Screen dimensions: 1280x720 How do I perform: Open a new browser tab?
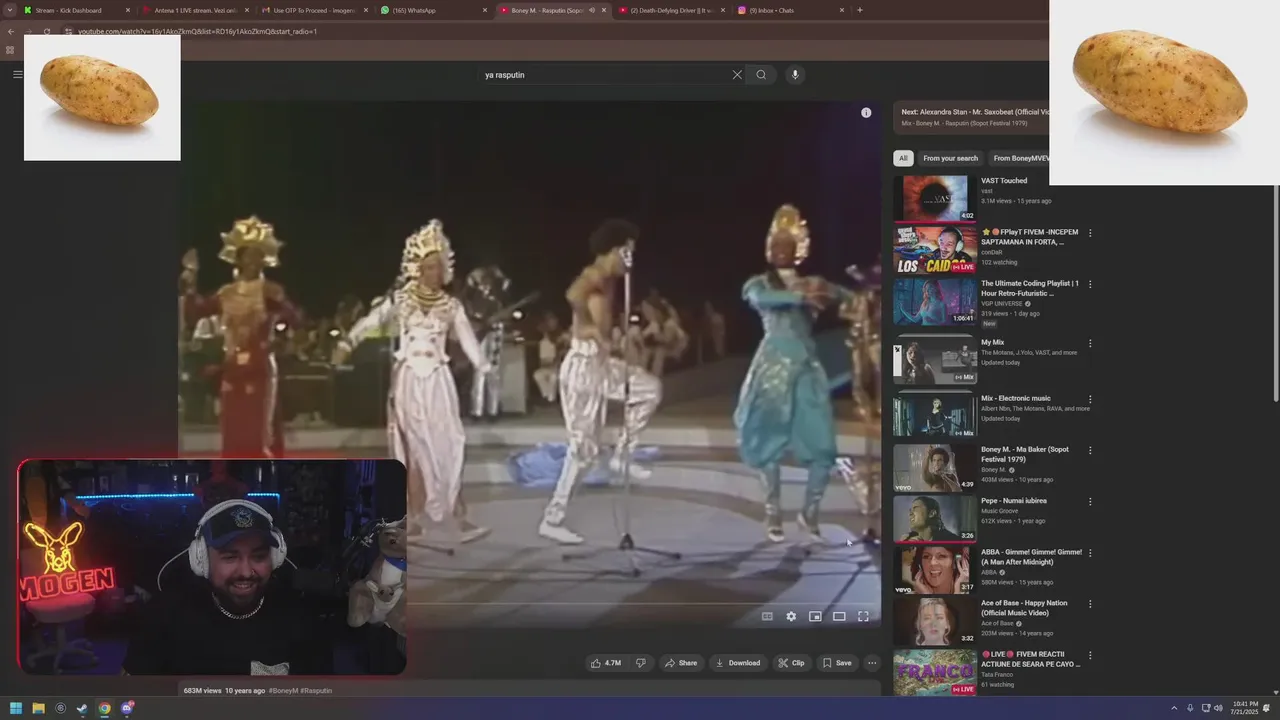click(x=860, y=10)
